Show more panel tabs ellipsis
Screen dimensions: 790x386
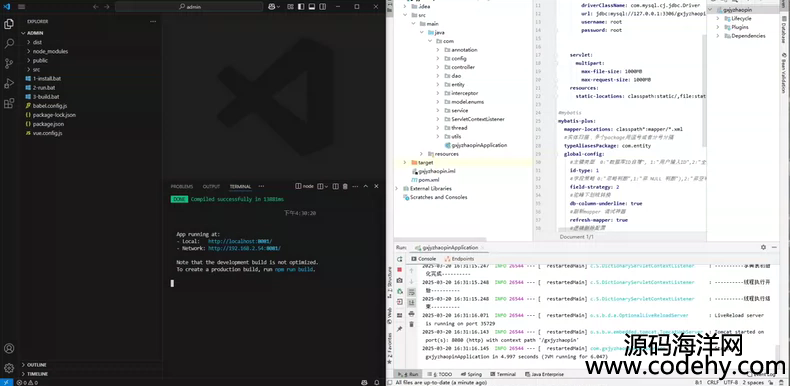tap(261, 186)
